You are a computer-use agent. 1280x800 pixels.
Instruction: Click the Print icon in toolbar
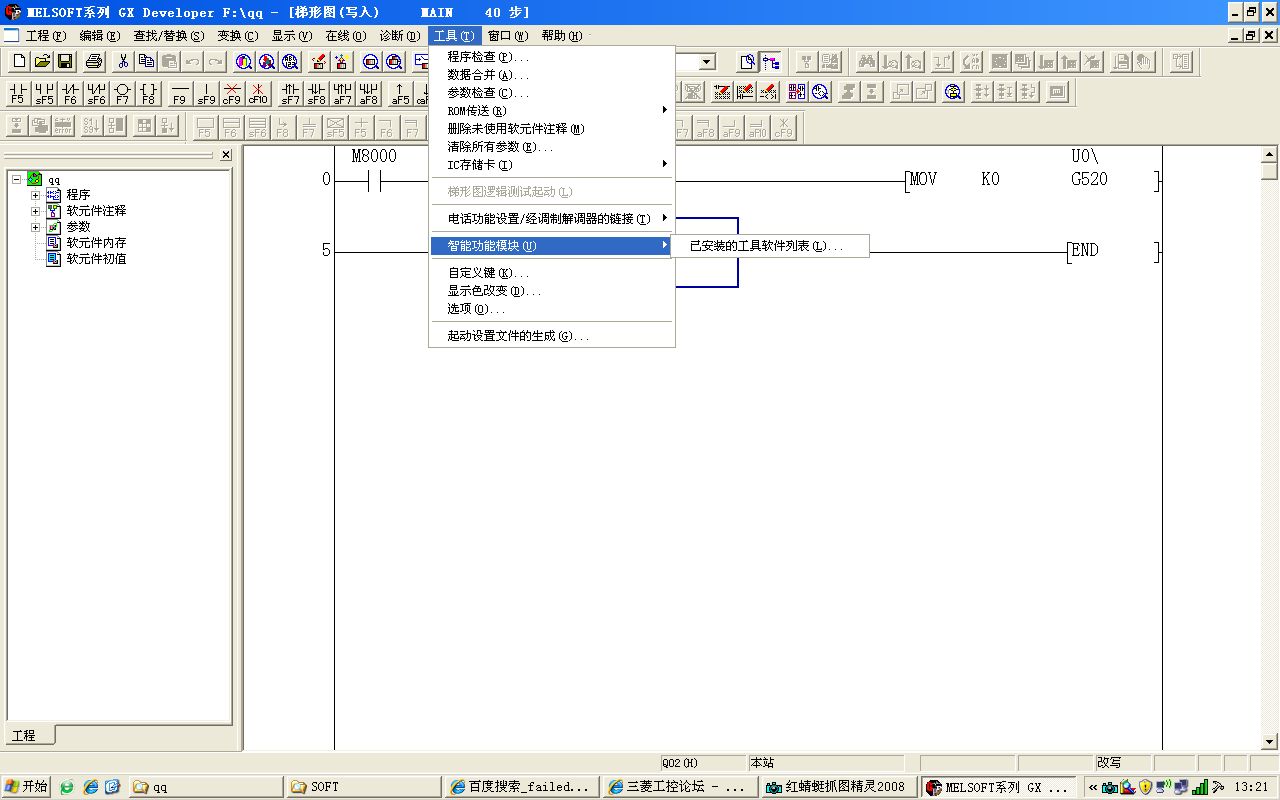(x=94, y=62)
